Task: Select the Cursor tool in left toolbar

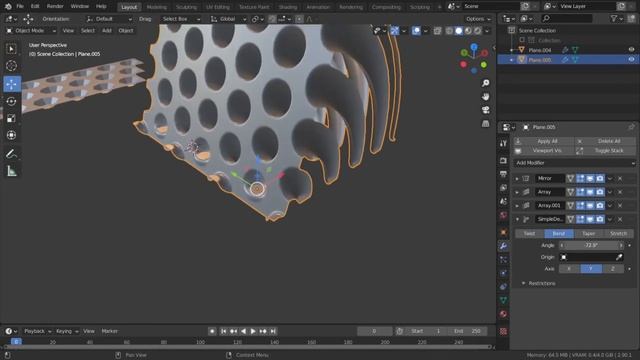Action: (x=11, y=66)
